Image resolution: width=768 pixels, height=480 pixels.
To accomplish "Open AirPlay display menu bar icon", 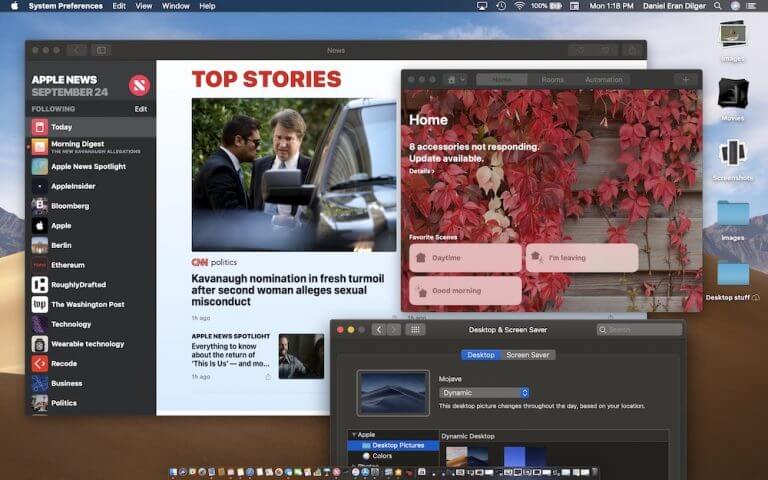I will pyautogui.click(x=482, y=6).
